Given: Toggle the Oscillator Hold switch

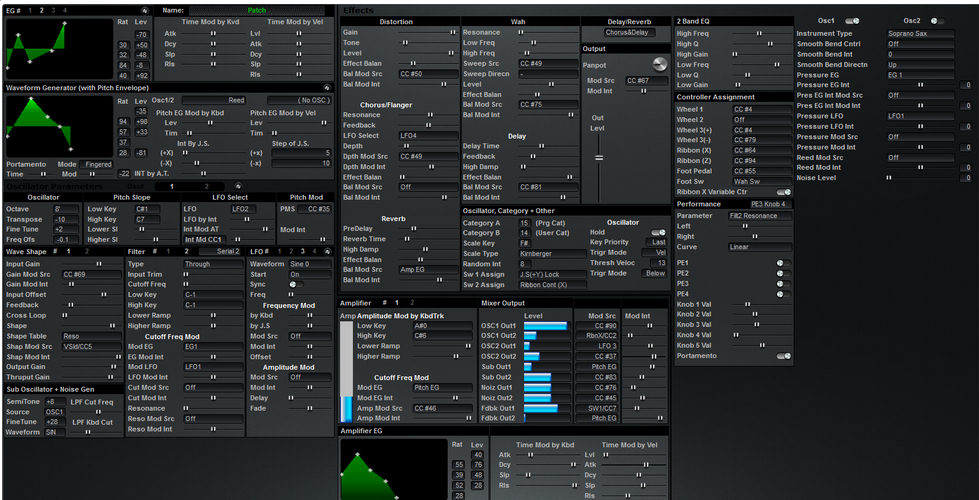Looking at the screenshot, I should pyautogui.click(x=658, y=232).
